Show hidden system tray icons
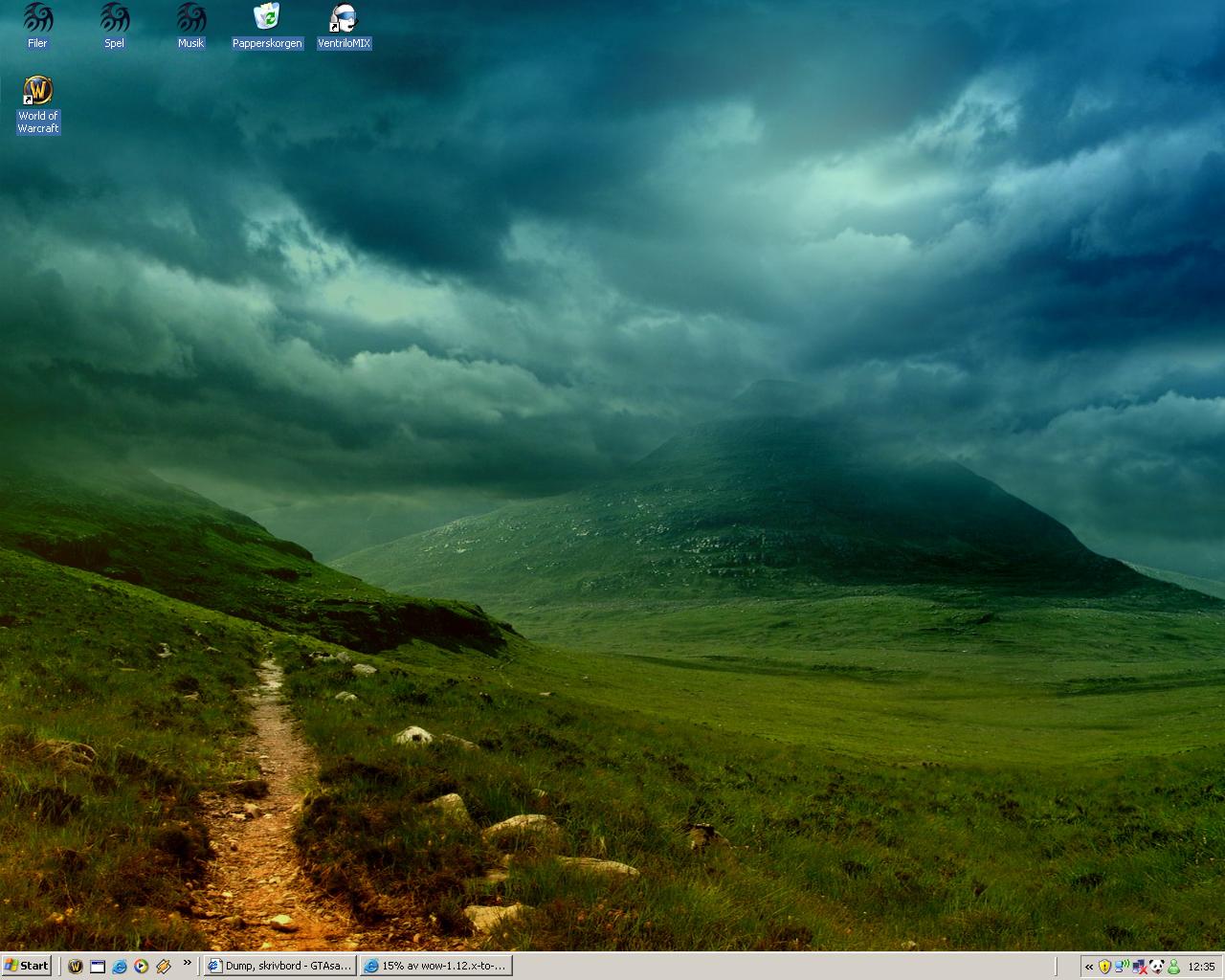 1089,967
